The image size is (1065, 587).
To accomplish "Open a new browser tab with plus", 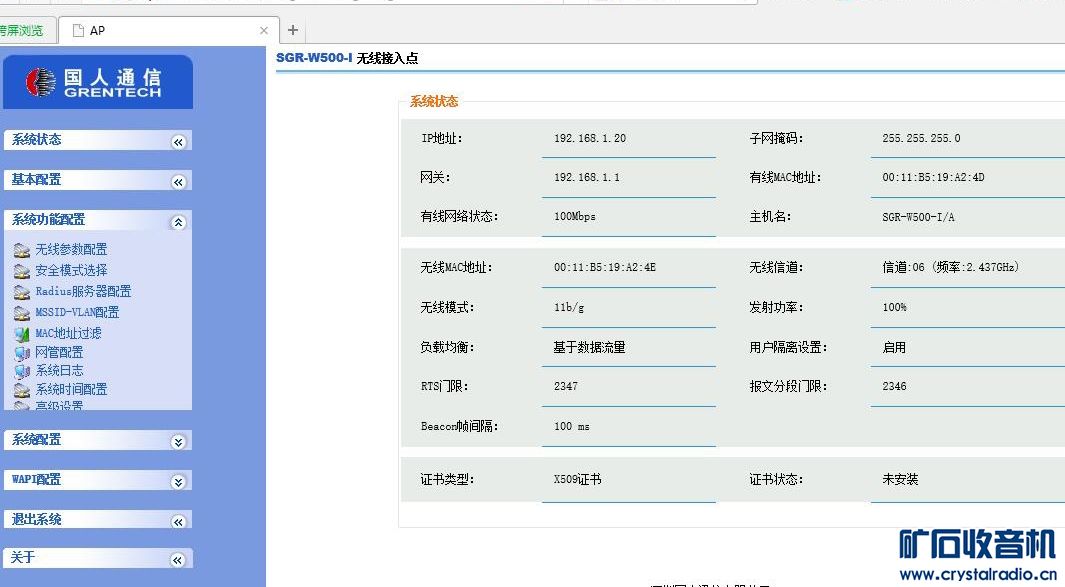I will point(293,30).
